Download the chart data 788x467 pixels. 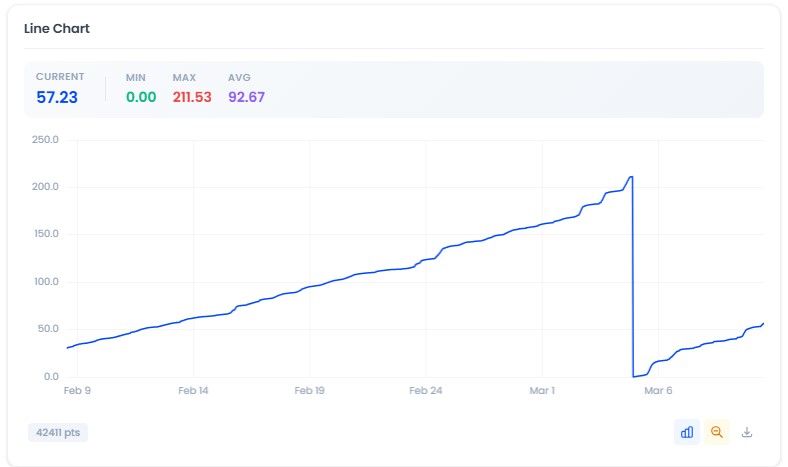coord(746,432)
